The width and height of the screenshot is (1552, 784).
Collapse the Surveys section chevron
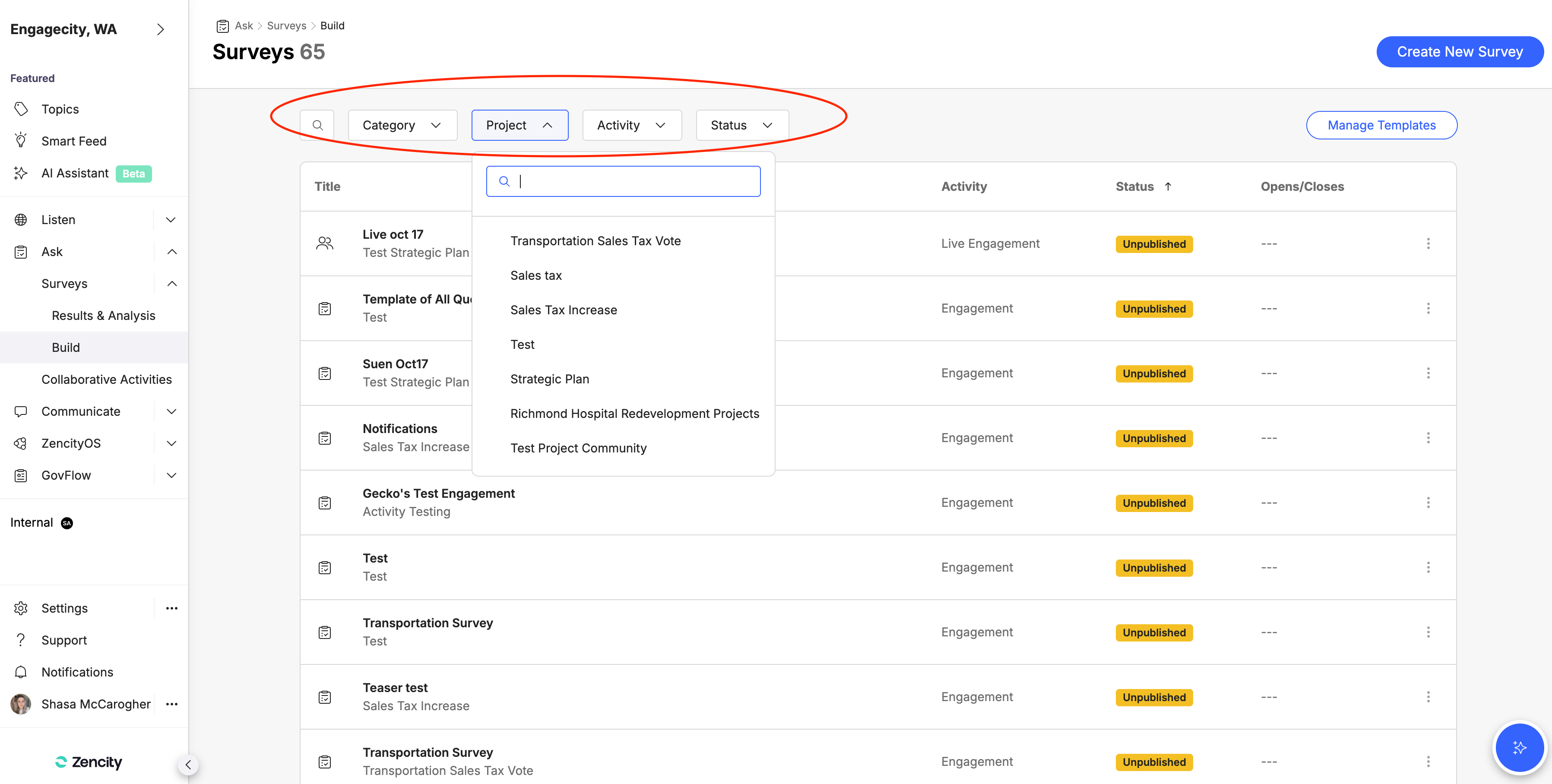click(x=172, y=284)
